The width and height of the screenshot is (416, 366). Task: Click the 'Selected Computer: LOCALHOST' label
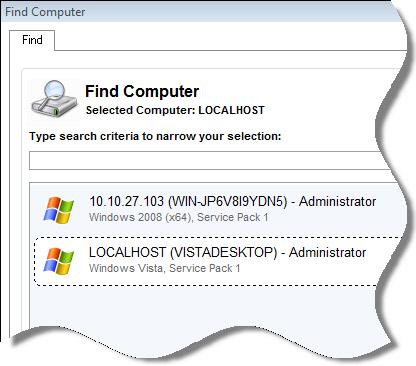(175, 110)
